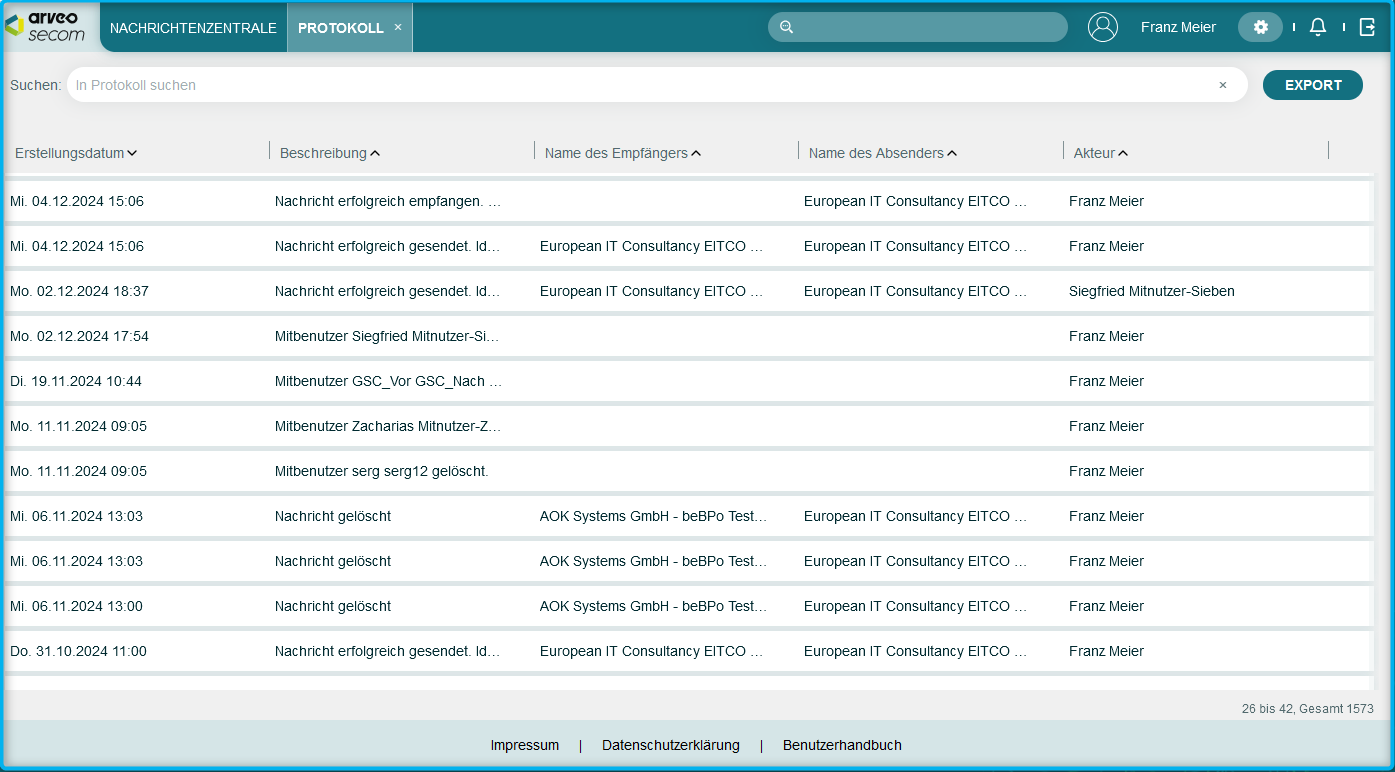
Task: Open the Datenschutzerklärung link
Action: click(670, 745)
